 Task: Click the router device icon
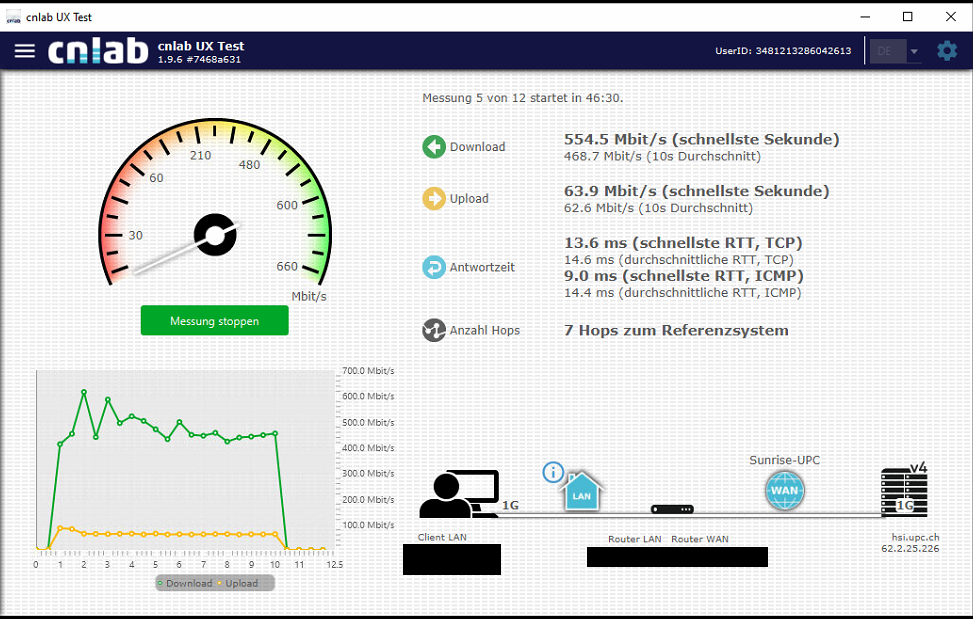tap(672, 509)
